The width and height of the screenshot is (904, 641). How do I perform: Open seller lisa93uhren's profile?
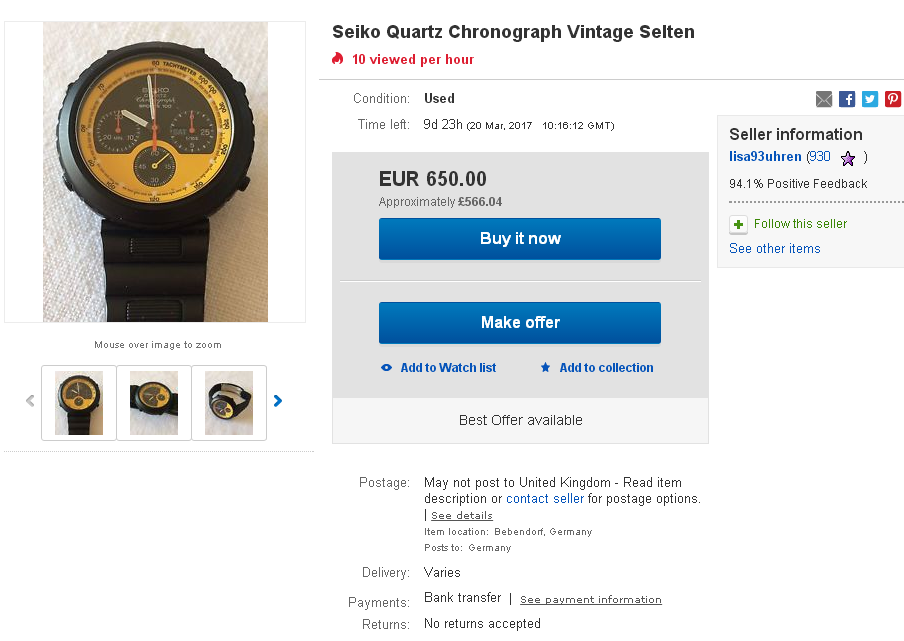765,157
